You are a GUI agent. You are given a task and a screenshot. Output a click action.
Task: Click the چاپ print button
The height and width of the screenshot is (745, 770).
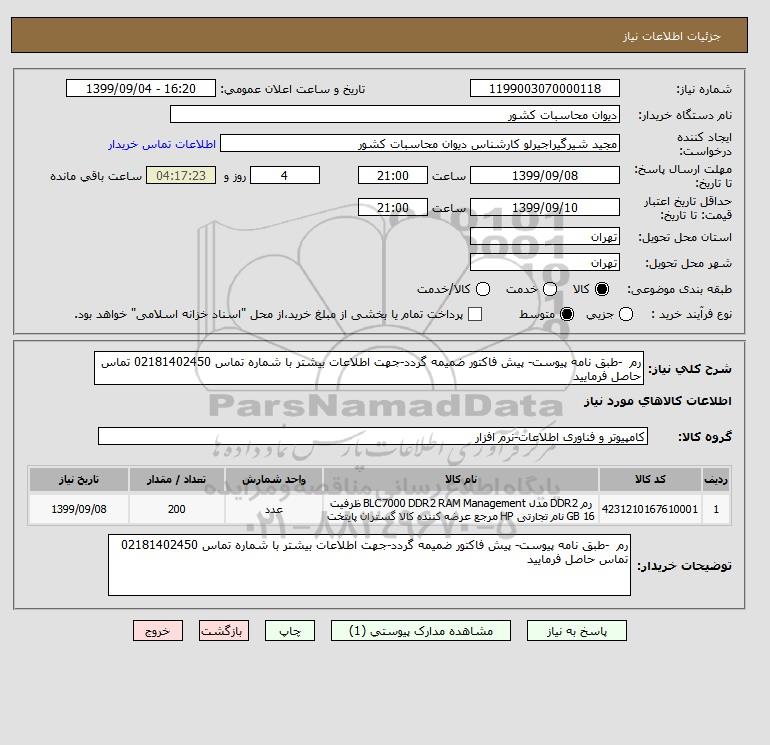click(290, 631)
